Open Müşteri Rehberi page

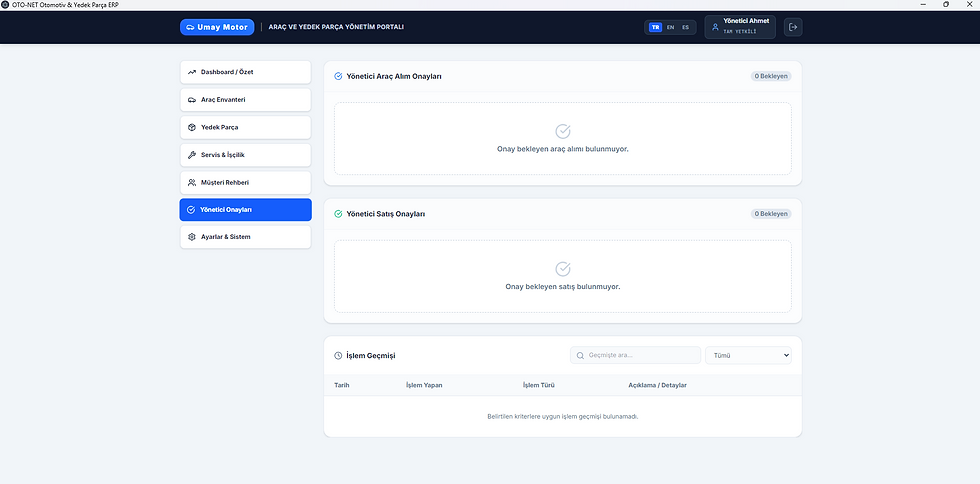[x=246, y=183]
